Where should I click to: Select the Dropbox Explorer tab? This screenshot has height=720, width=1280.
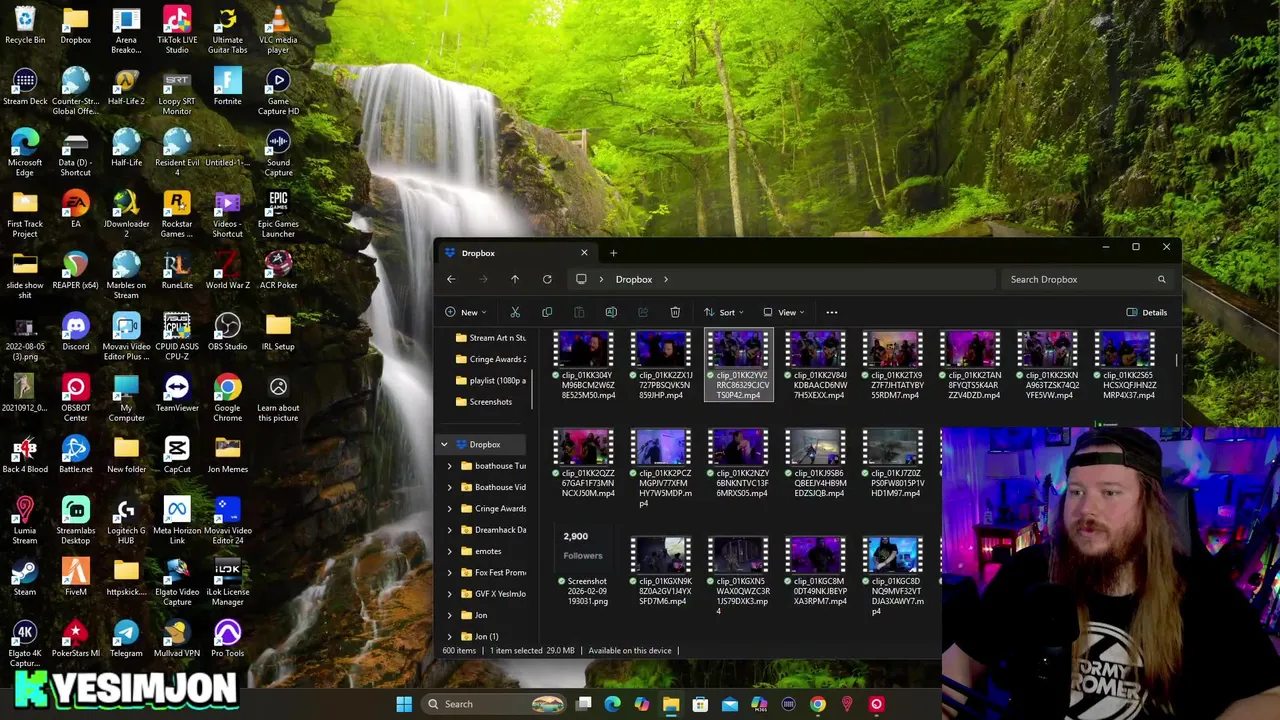click(517, 253)
